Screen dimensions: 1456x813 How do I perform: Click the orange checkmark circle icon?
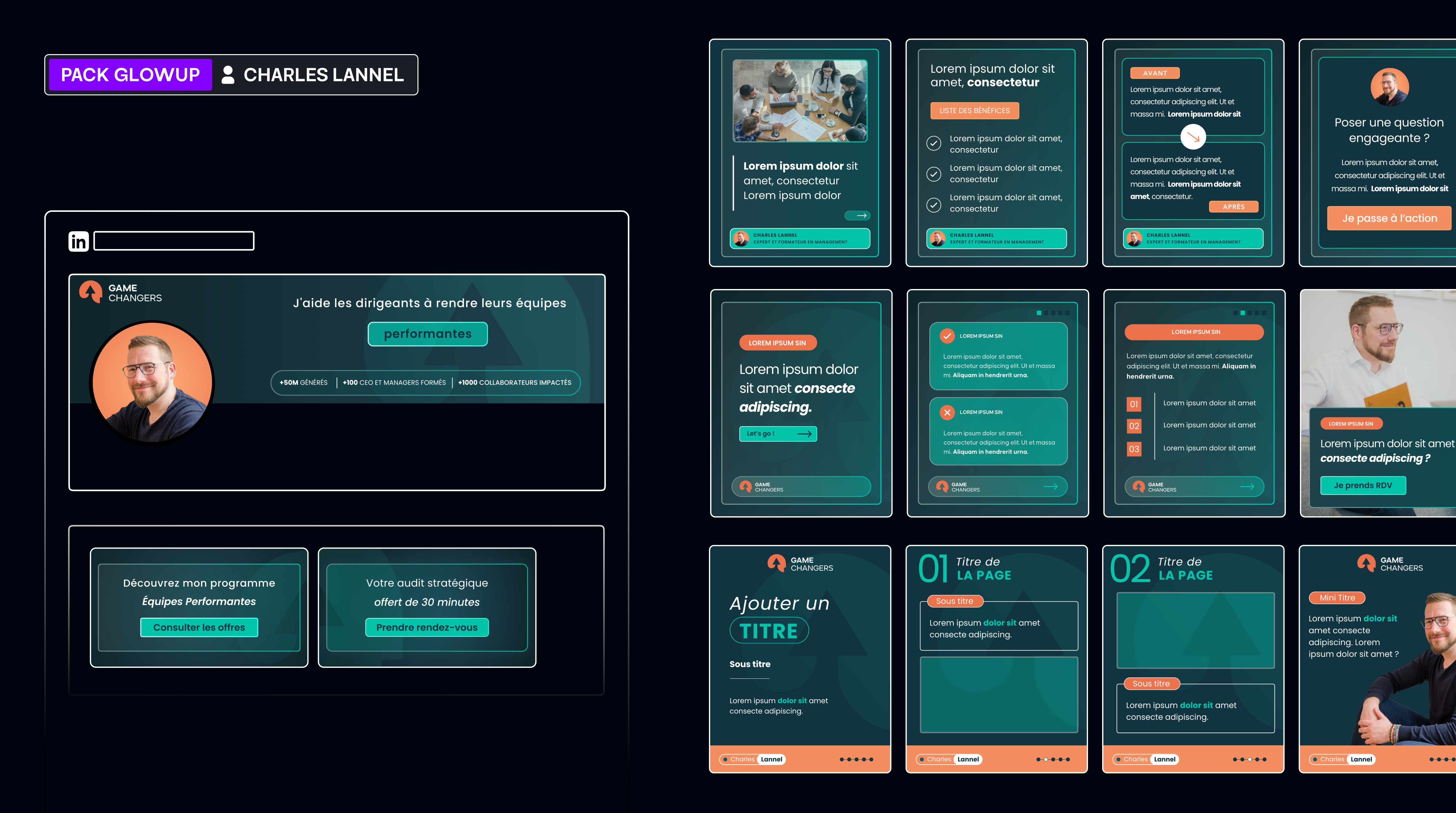coord(947,336)
